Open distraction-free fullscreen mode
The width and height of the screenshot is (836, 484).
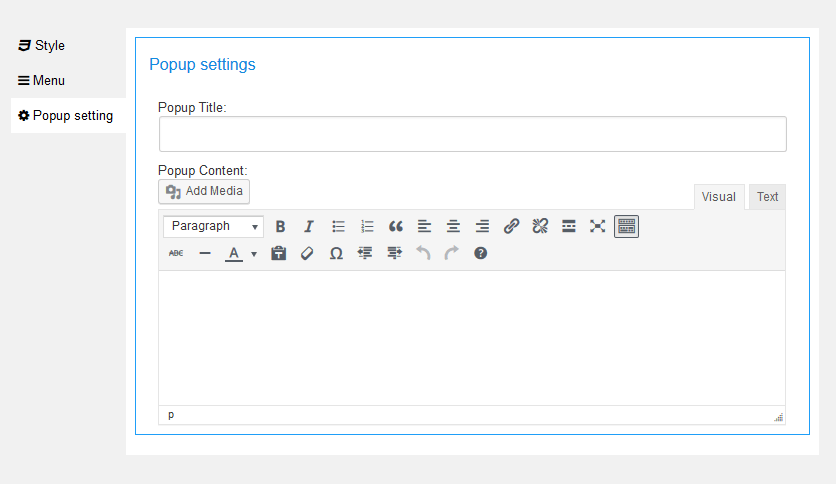(598, 227)
